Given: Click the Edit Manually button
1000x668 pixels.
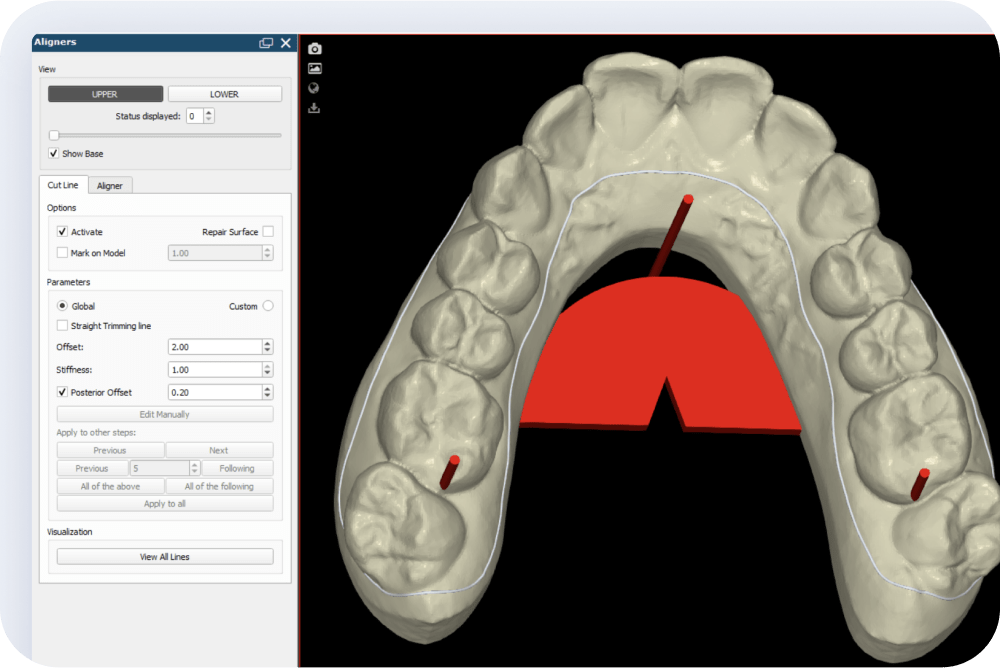Looking at the screenshot, I should point(165,414).
